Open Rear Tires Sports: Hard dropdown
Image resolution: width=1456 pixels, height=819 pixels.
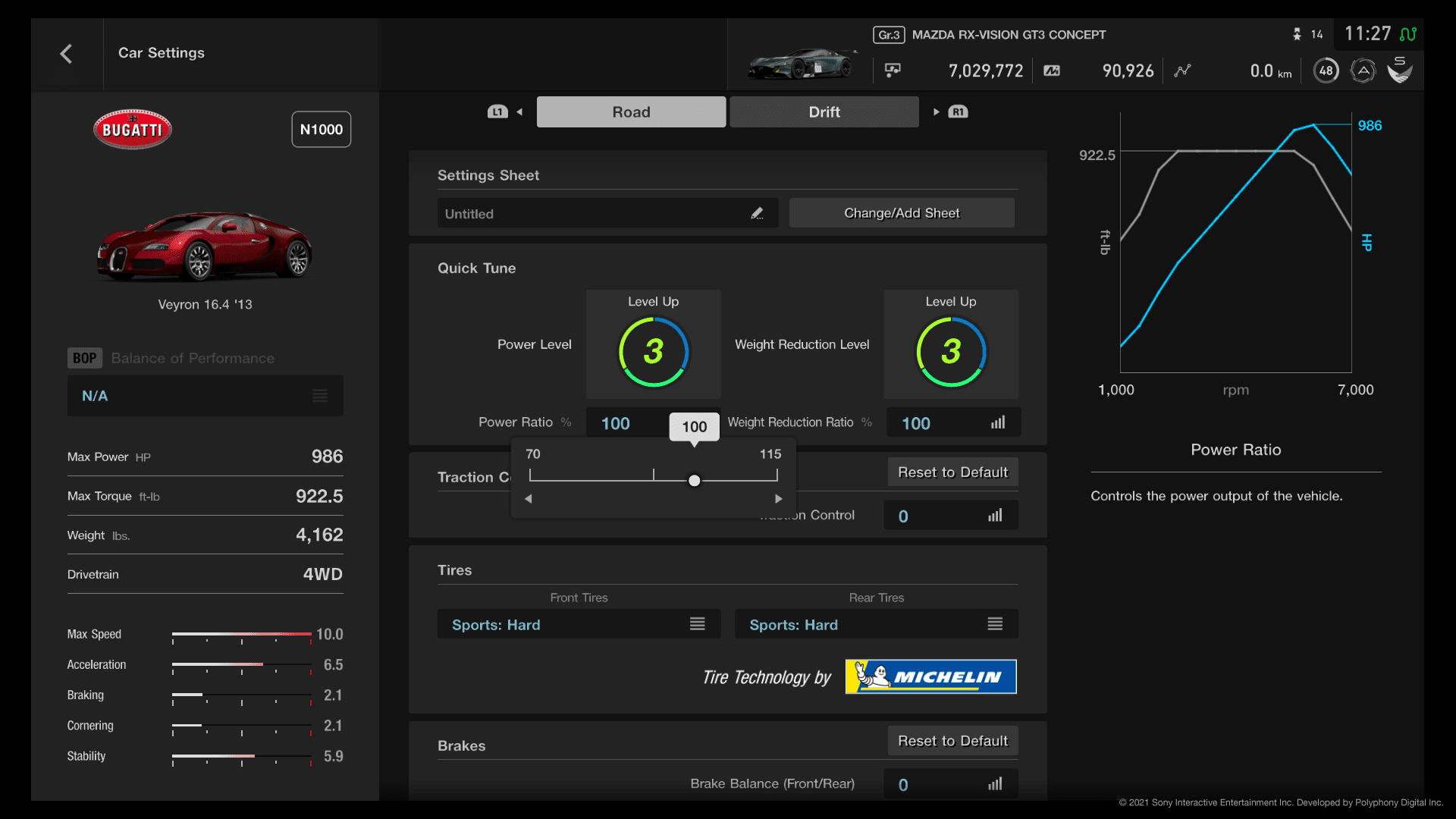pyautogui.click(x=876, y=624)
